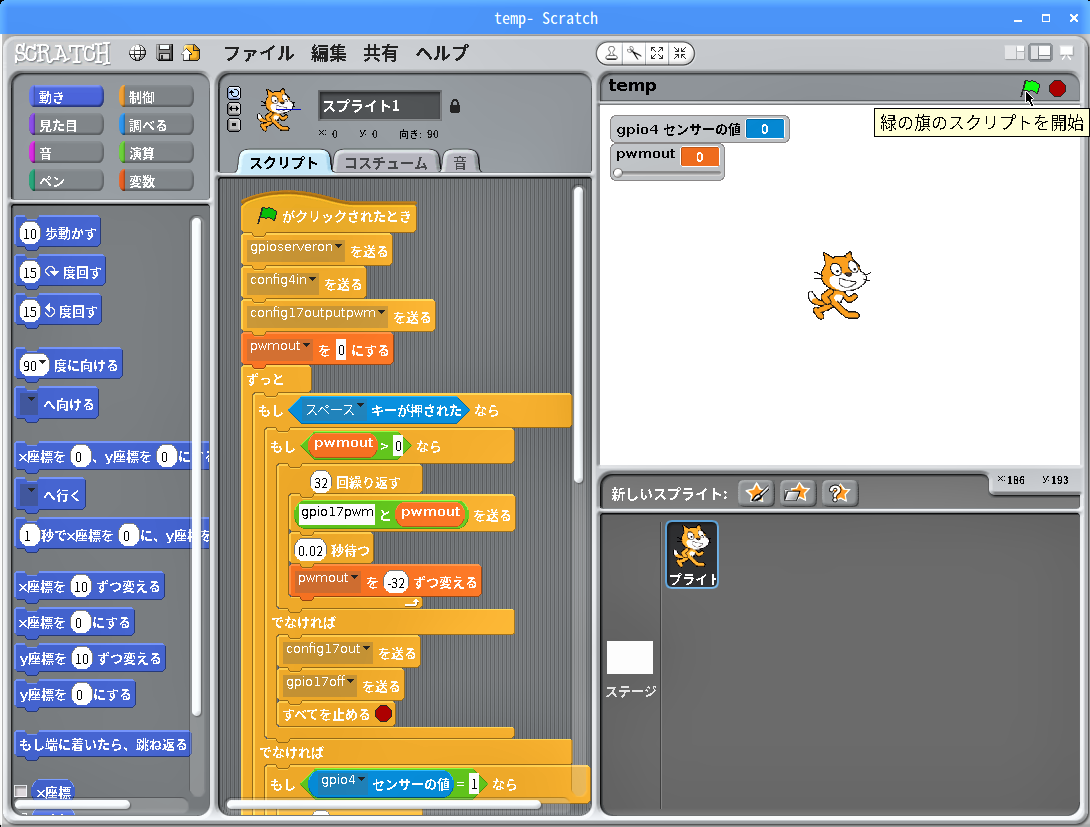The image size is (1090, 827).
Task: Tick the x座標 reporter checkbox
Action: [21, 792]
